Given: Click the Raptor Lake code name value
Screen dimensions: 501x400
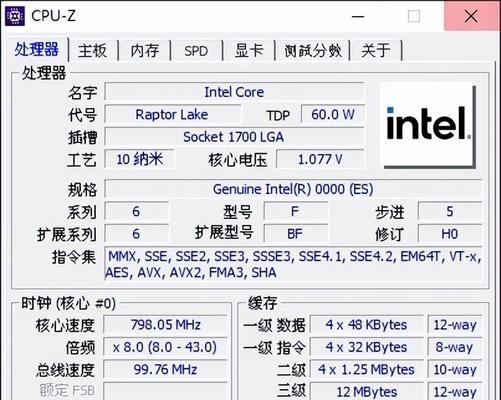Looking at the screenshot, I should [x=172, y=114].
